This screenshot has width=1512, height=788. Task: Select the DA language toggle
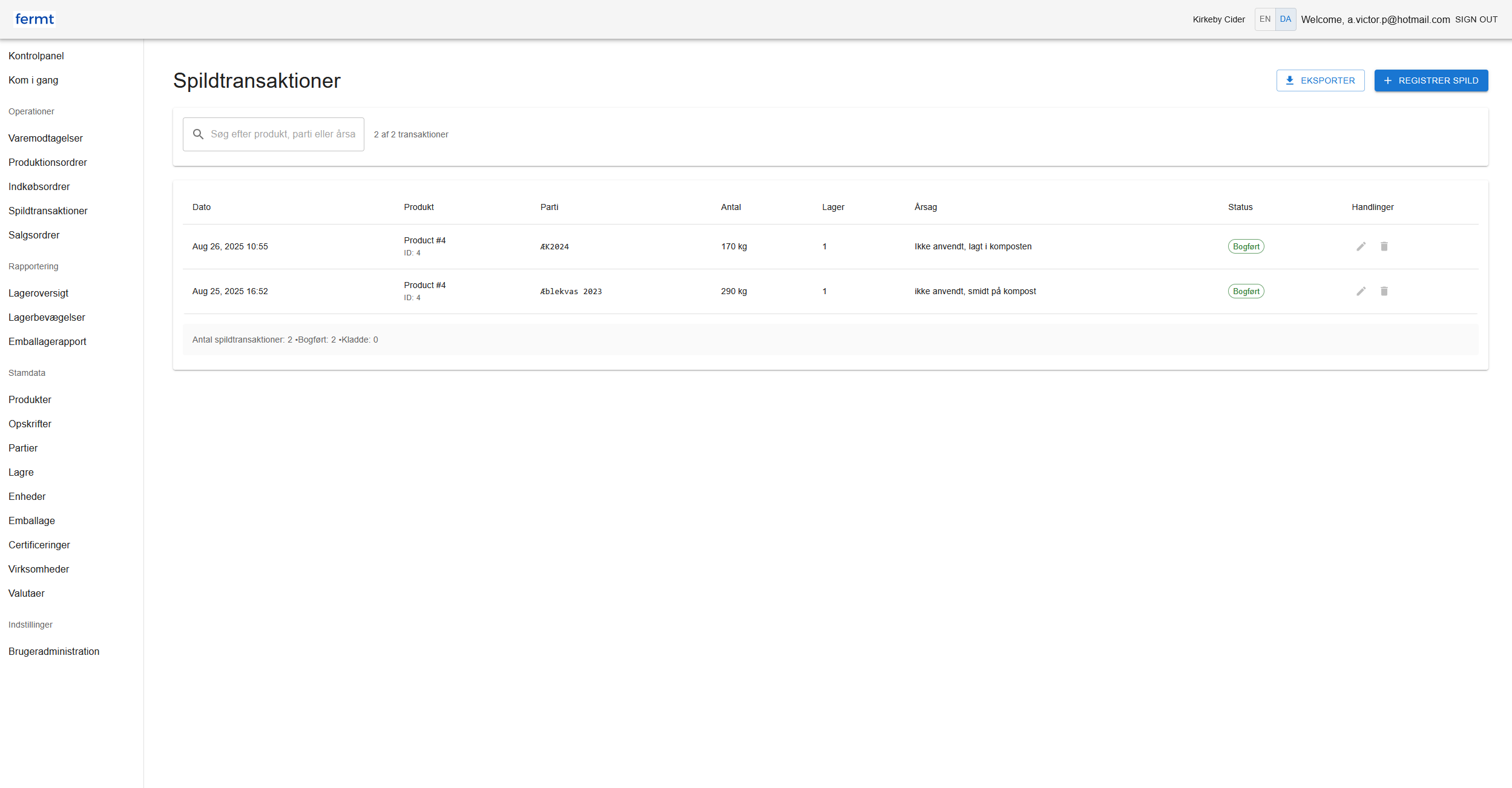pyautogui.click(x=1285, y=19)
